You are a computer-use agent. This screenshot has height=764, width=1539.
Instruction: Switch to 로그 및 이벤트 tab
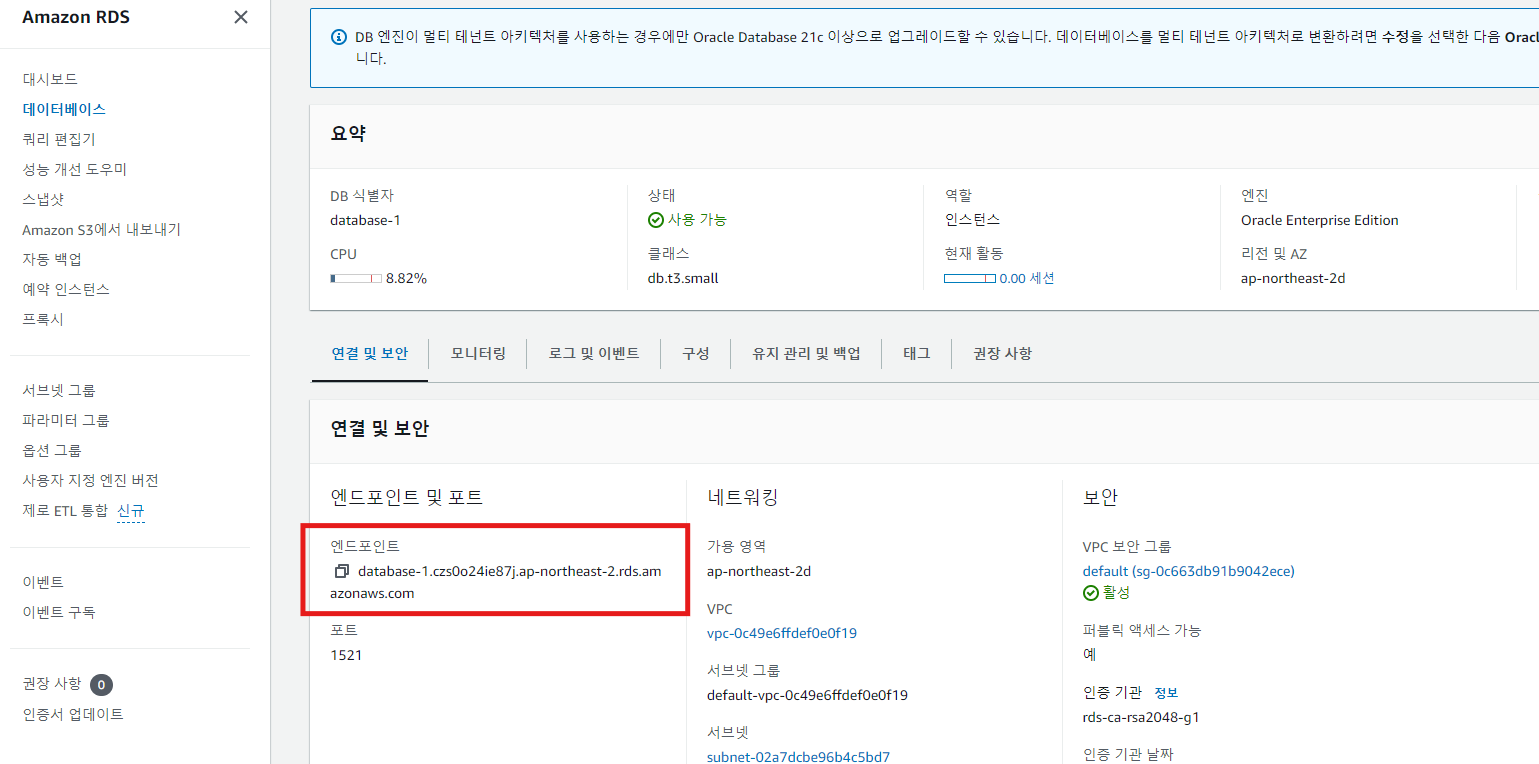tap(594, 353)
